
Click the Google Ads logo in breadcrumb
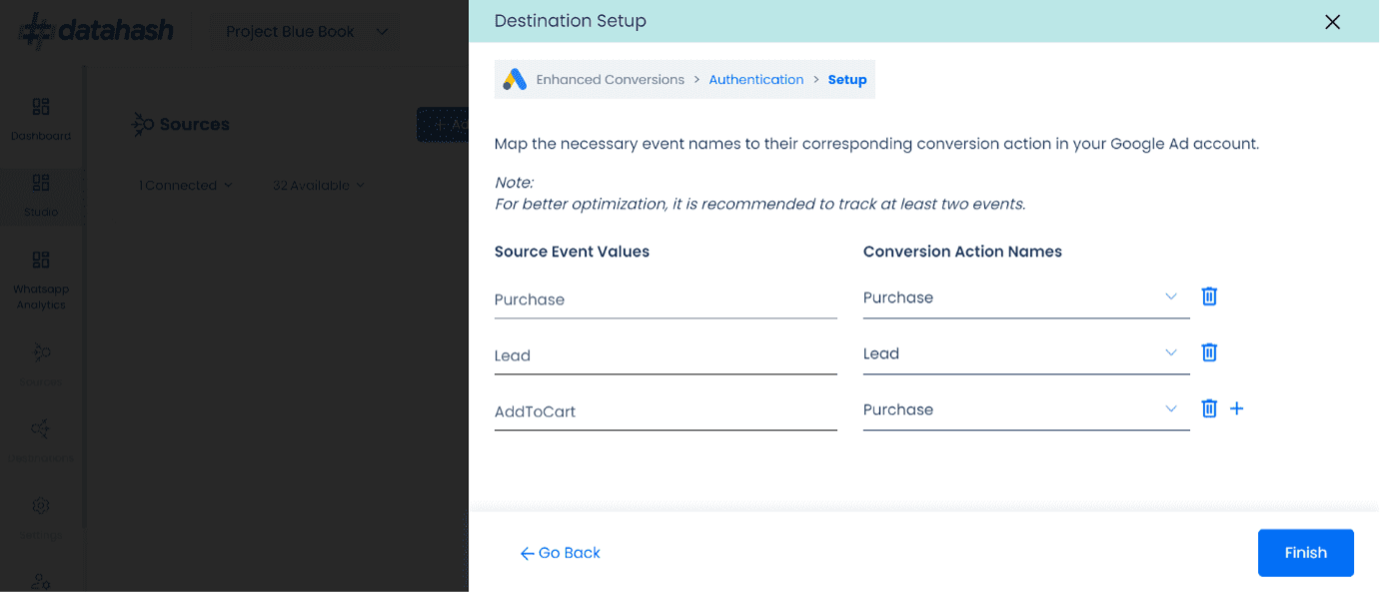click(x=514, y=80)
